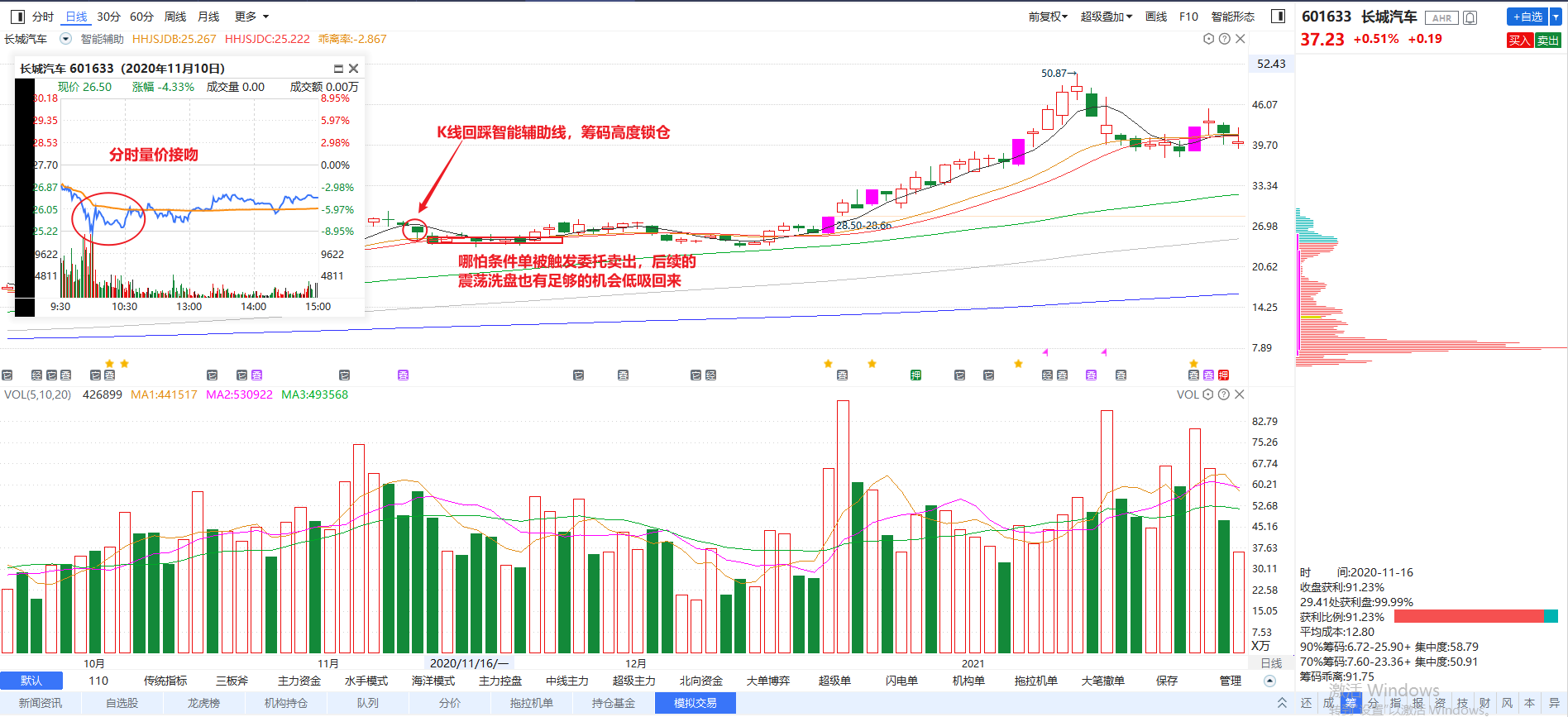Maximize the intraday popup window
Screen dimensions: 1568x717
coord(338,69)
